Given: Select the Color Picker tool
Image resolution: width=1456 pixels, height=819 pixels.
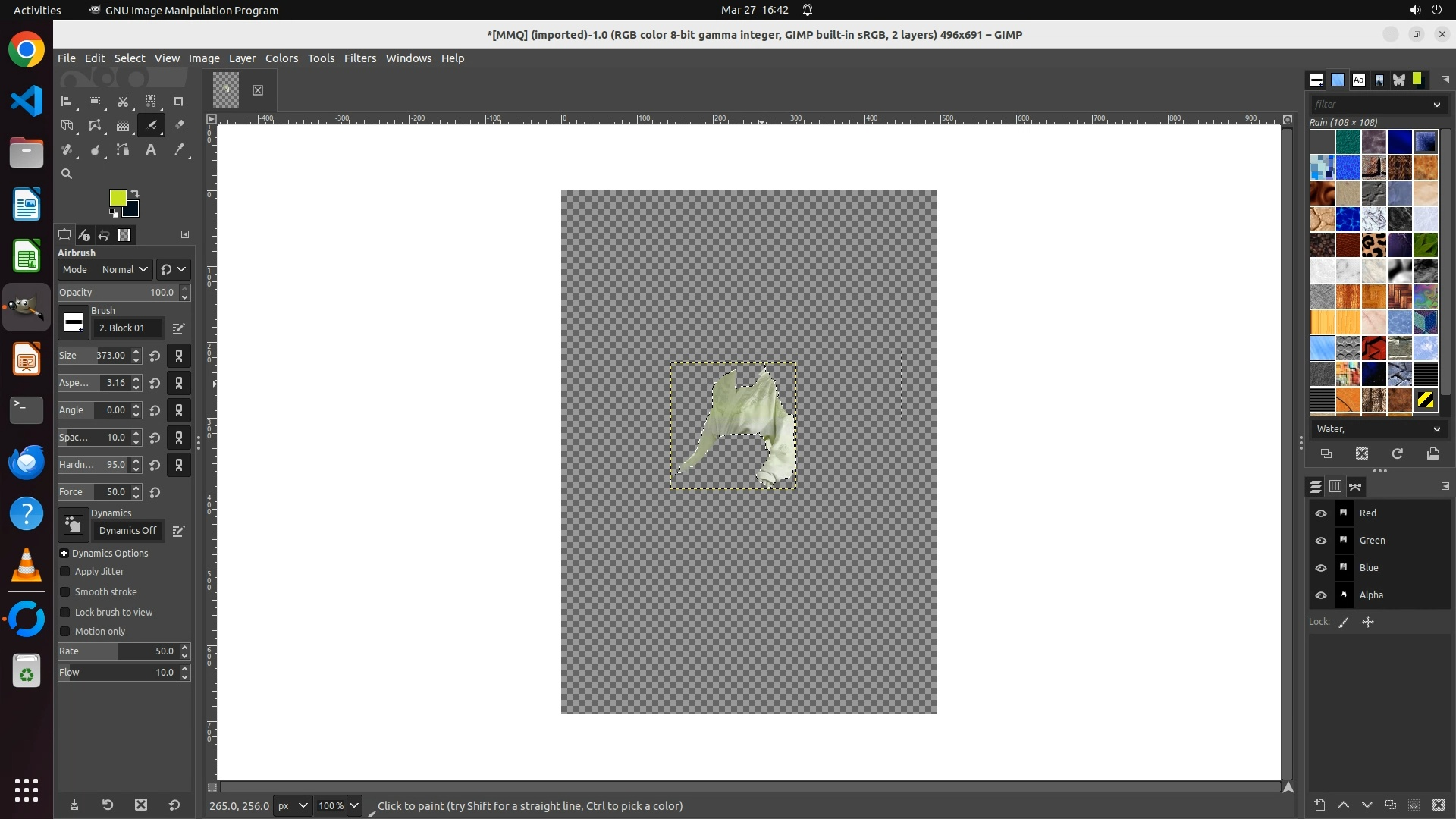Looking at the screenshot, I should point(179,150).
